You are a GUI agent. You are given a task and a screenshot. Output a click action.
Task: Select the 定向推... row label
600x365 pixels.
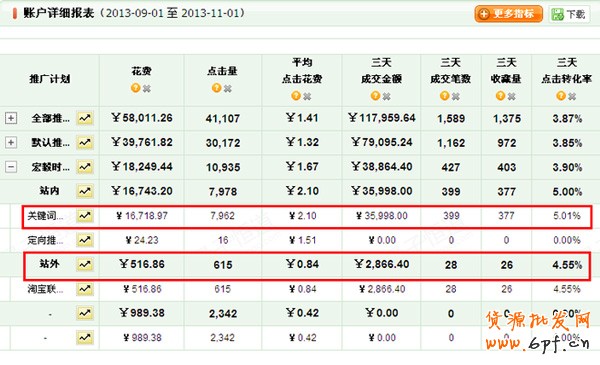tap(45, 240)
